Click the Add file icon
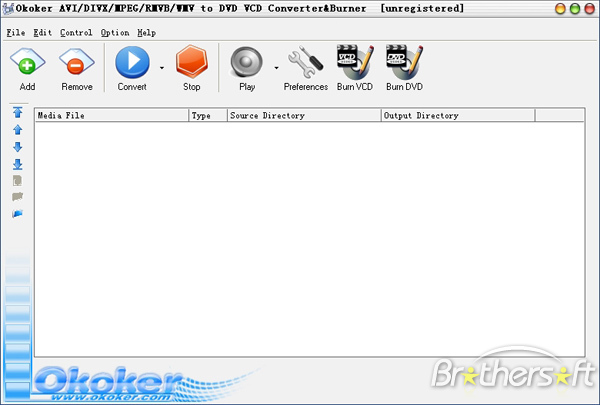The width and height of the screenshot is (600, 405). (27, 61)
